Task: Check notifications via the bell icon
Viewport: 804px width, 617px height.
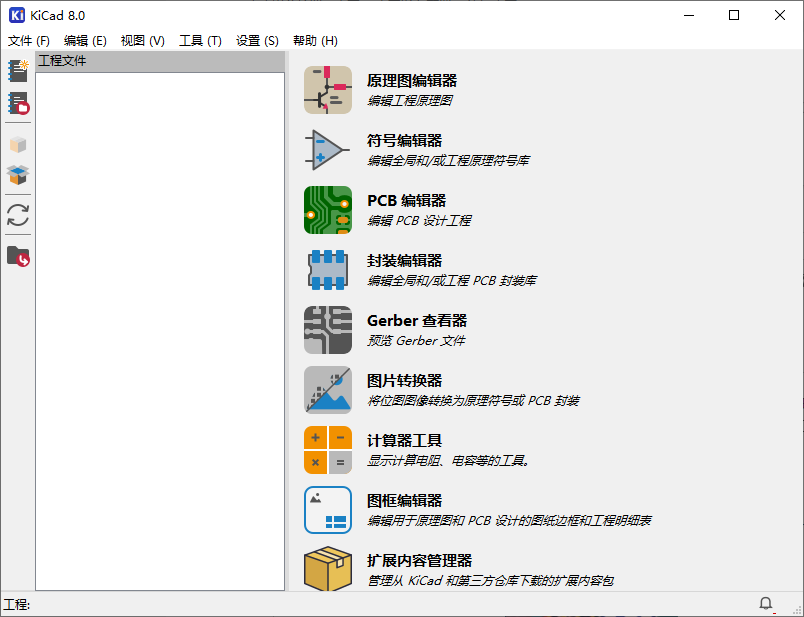Action: click(765, 604)
